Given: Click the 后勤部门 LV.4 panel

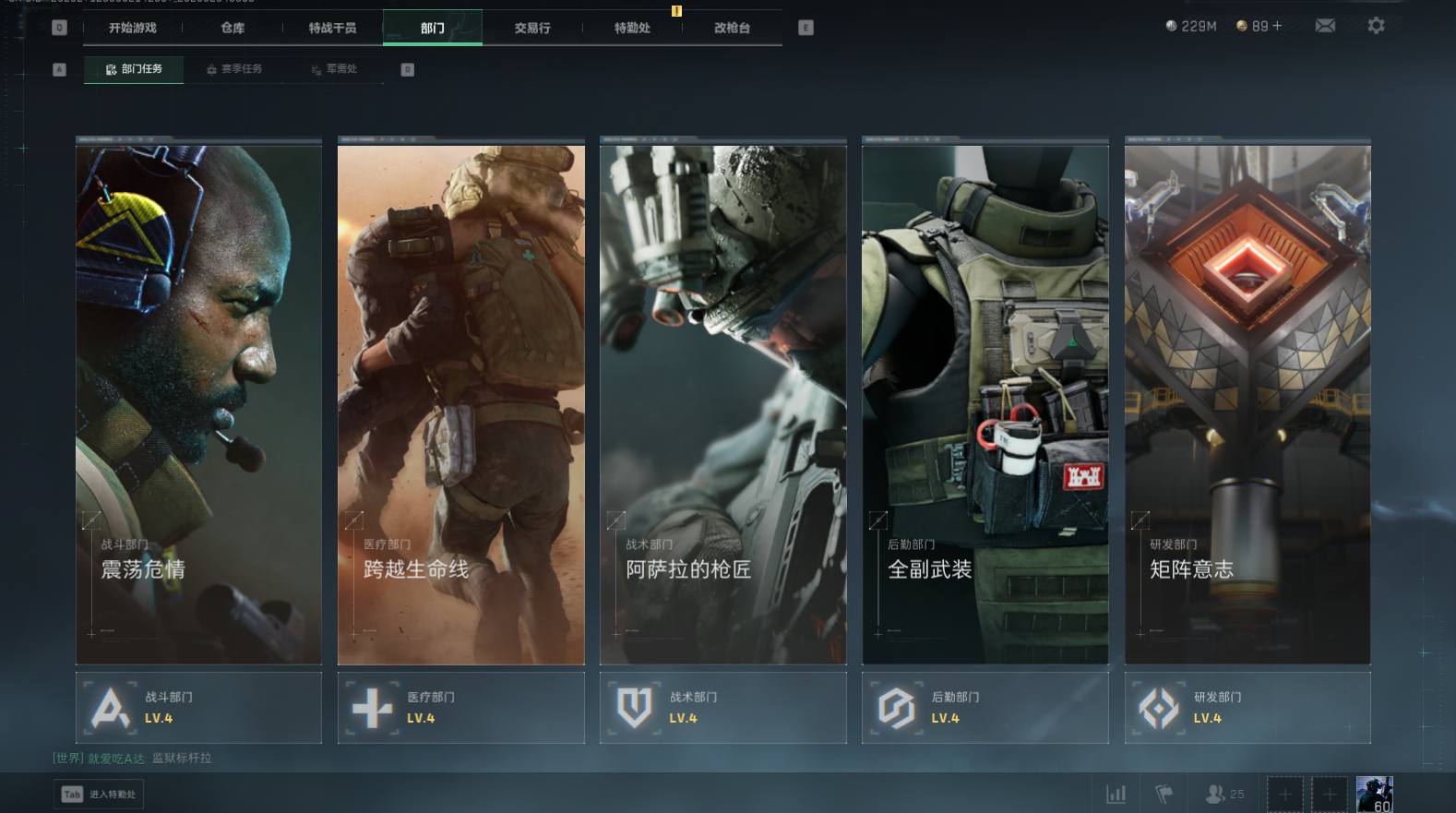Looking at the screenshot, I should pyautogui.click(x=985, y=708).
